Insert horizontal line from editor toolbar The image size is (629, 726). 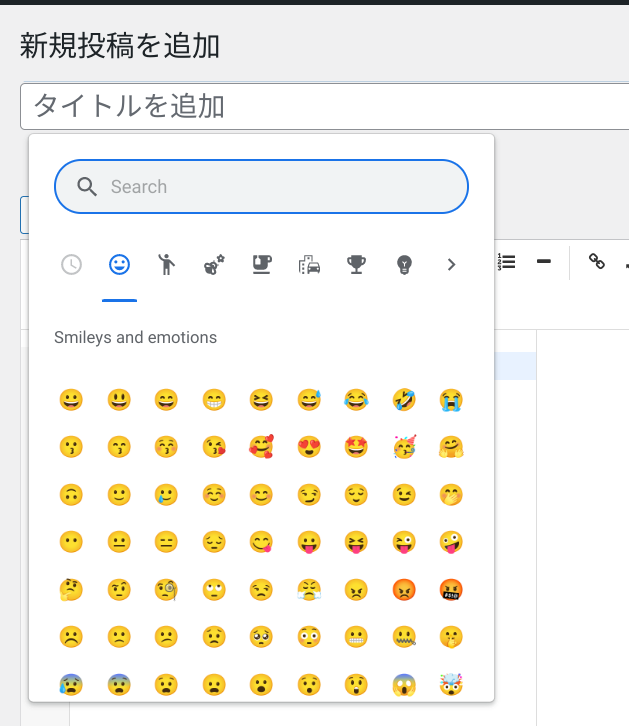pos(544,262)
